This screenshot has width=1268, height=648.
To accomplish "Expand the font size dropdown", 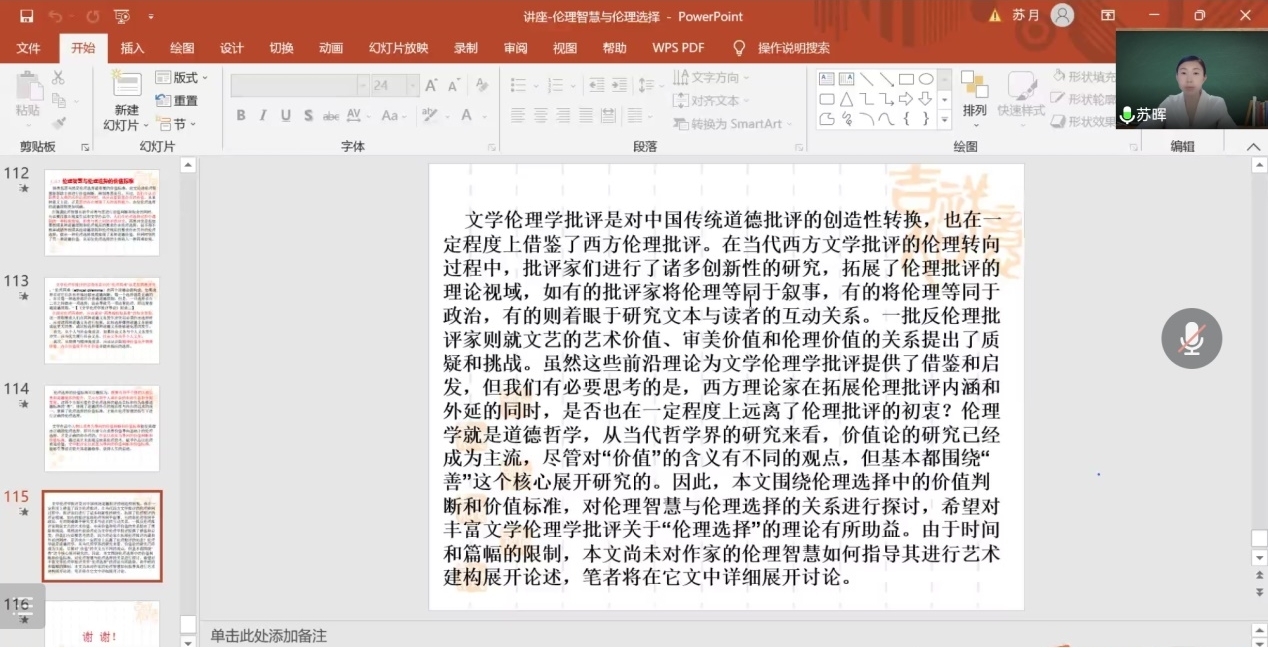I will tap(412, 86).
